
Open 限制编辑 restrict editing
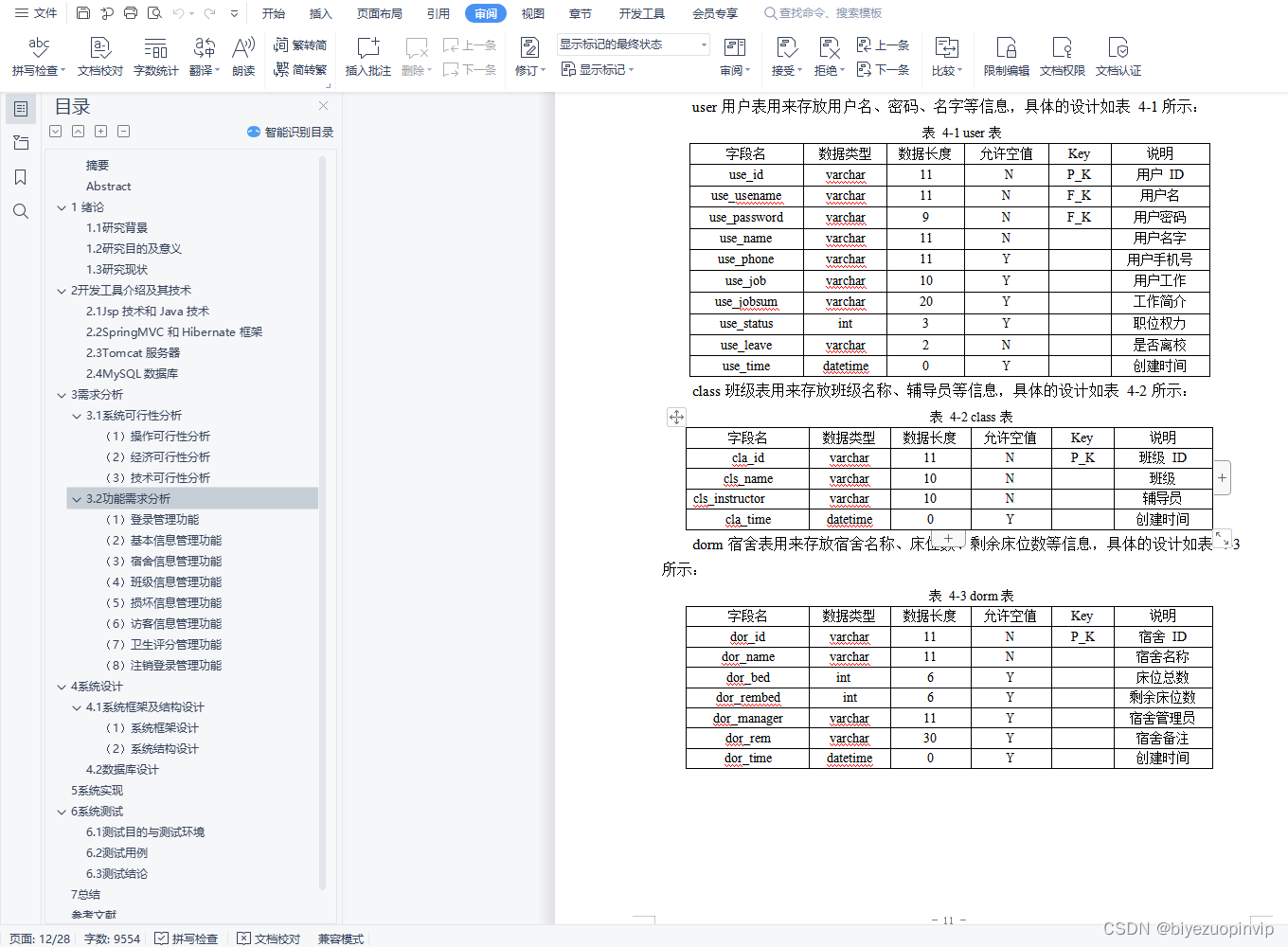tap(1006, 57)
